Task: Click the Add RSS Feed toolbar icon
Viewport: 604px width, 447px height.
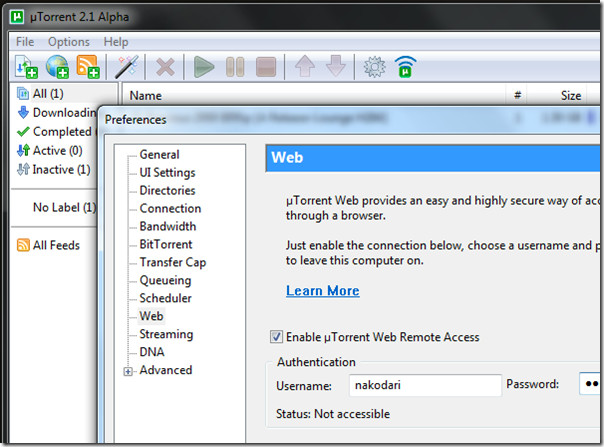Action: point(88,67)
